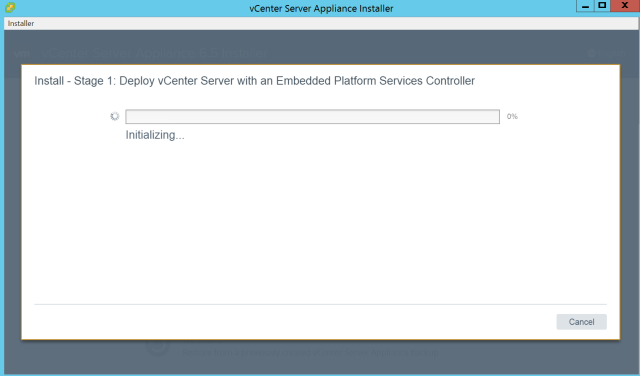
Task: Click the loading spinner icon
Action: click(x=115, y=116)
